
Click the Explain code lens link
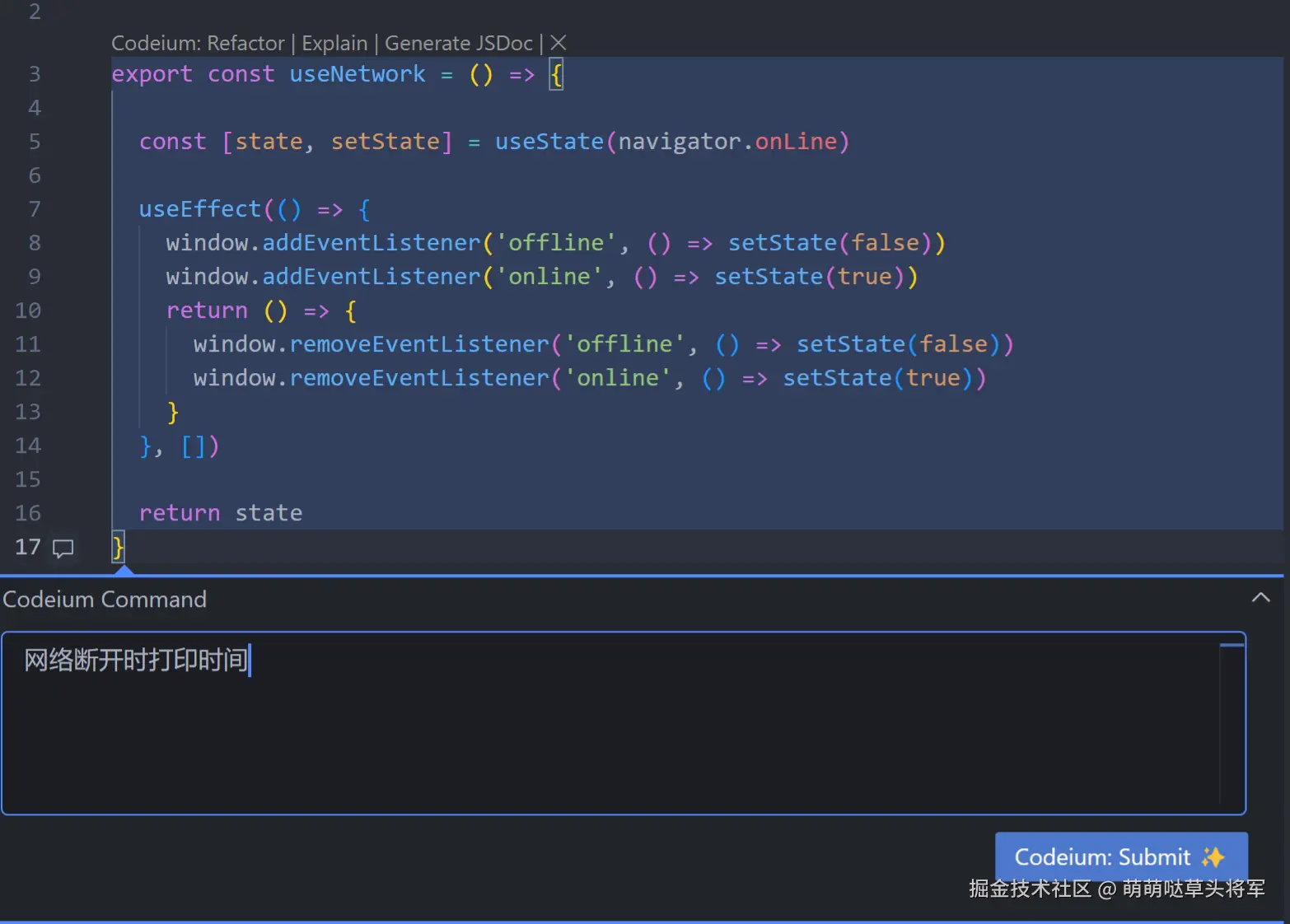pyautogui.click(x=334, y=43)
